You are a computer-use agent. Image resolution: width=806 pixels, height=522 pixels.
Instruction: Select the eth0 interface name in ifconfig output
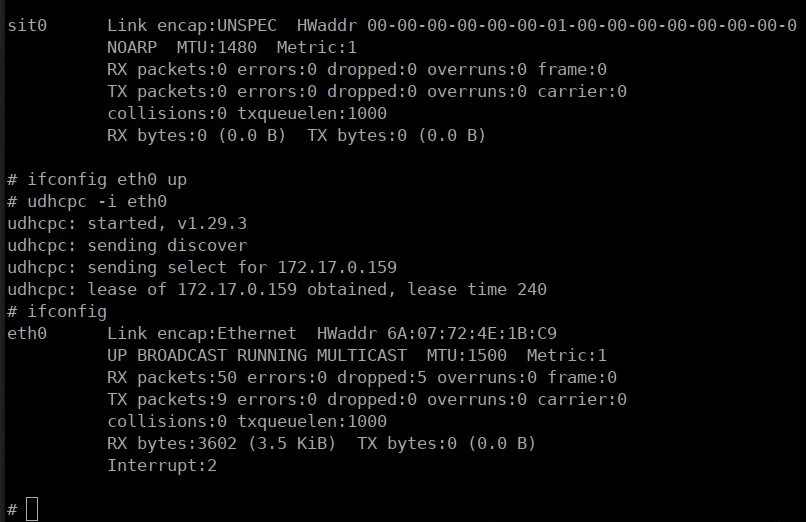[x=27, y=333]
